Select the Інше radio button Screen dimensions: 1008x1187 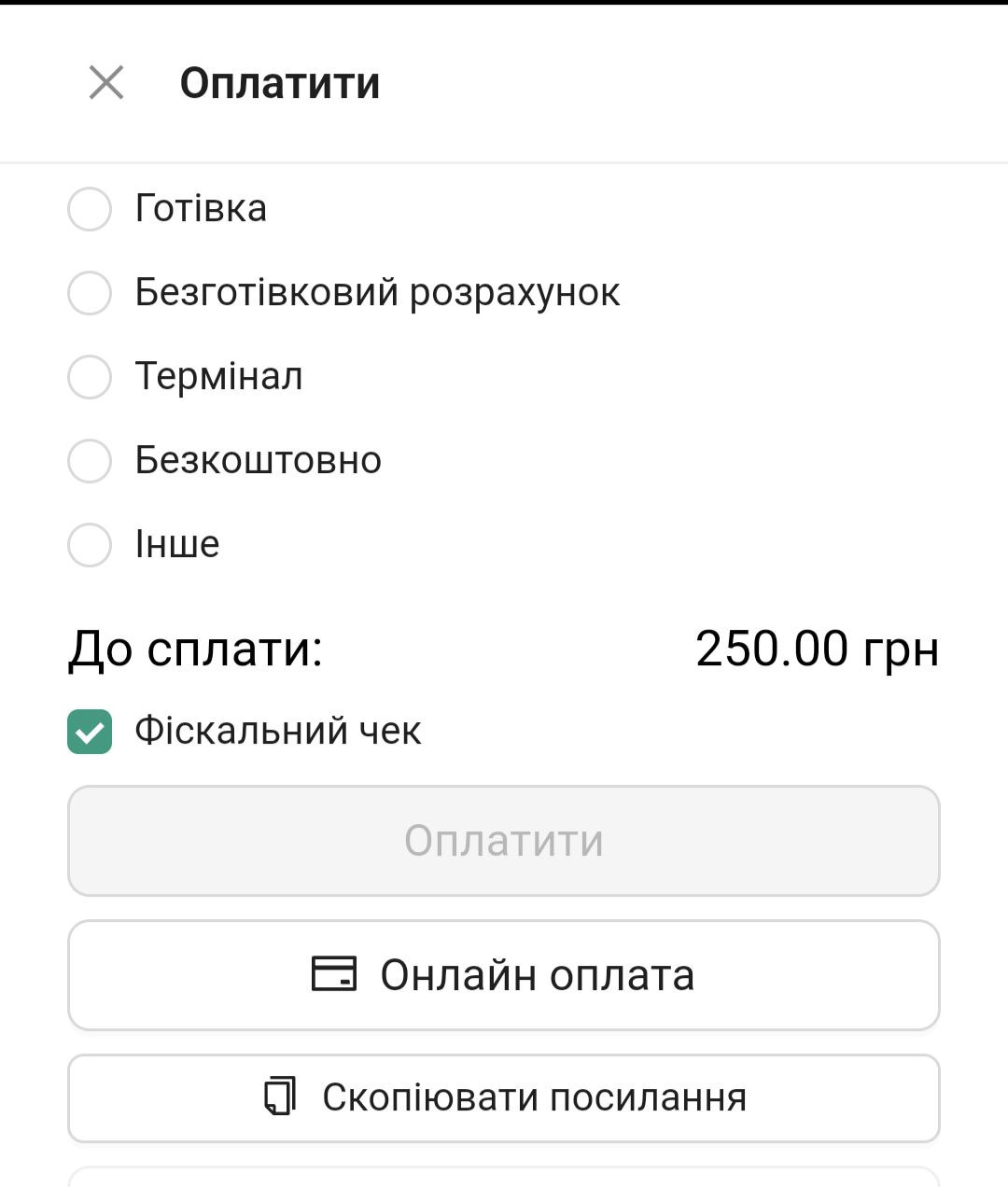(90, 544)
